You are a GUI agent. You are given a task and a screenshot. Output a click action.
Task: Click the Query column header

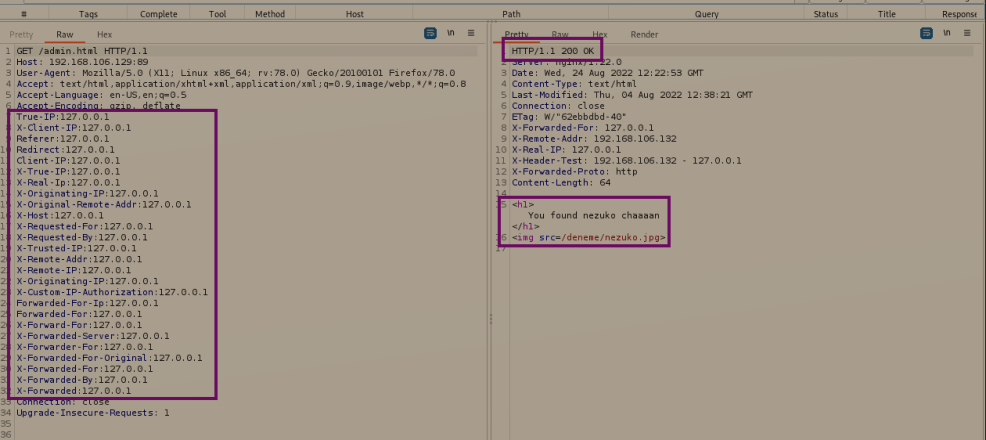[706, 14]
